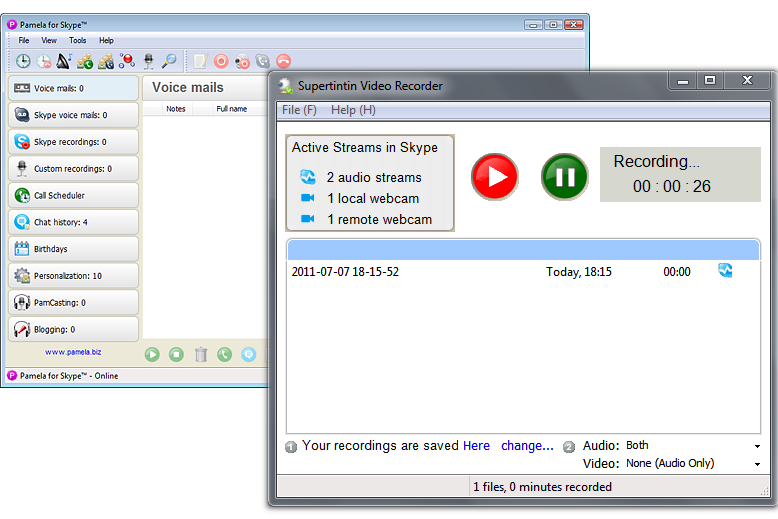Viewport: 778px width, 519px height.
Task: Click the magnifying glass search icon
Action: click(169, 61)
